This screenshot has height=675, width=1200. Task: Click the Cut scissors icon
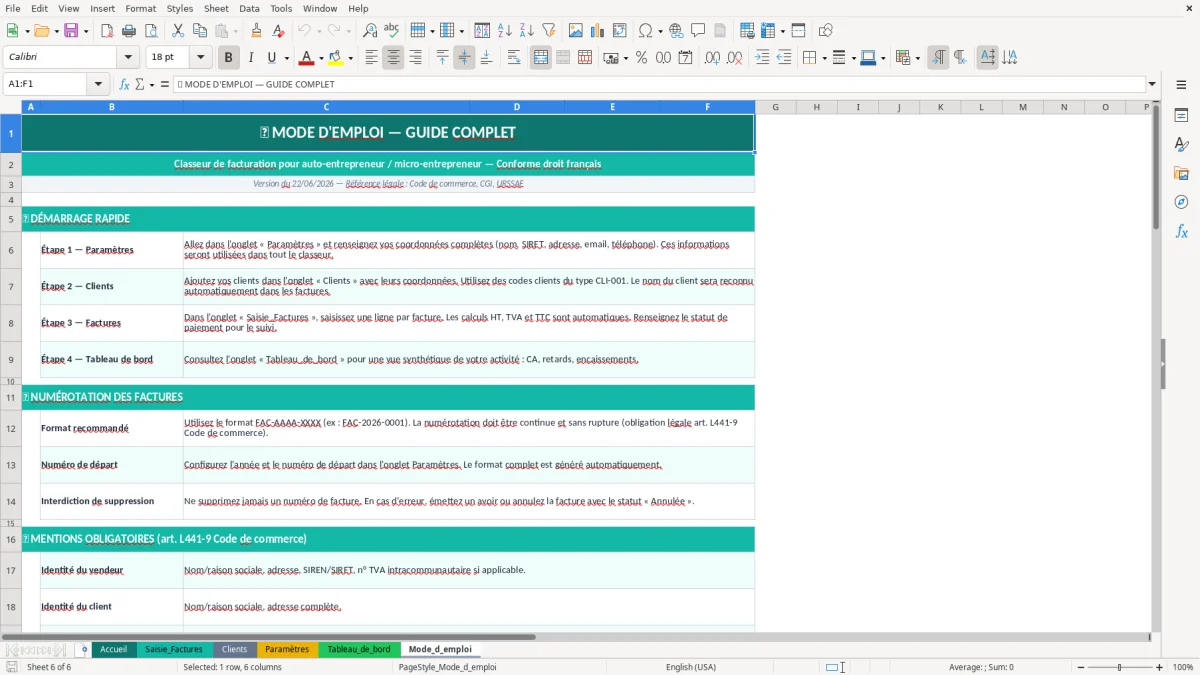coord(177,31)
